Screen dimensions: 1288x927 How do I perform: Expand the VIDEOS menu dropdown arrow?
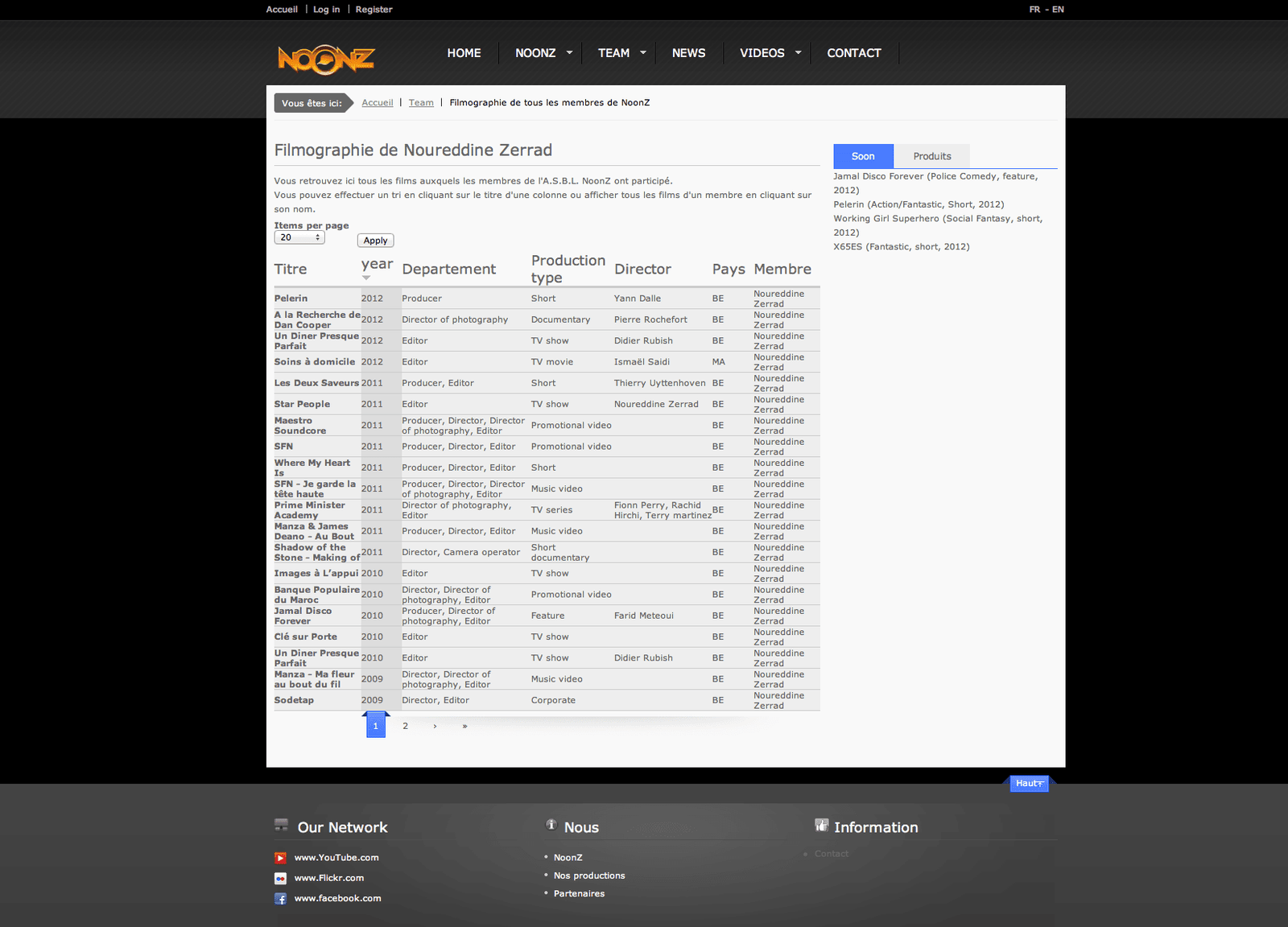[x=798, y=53]
